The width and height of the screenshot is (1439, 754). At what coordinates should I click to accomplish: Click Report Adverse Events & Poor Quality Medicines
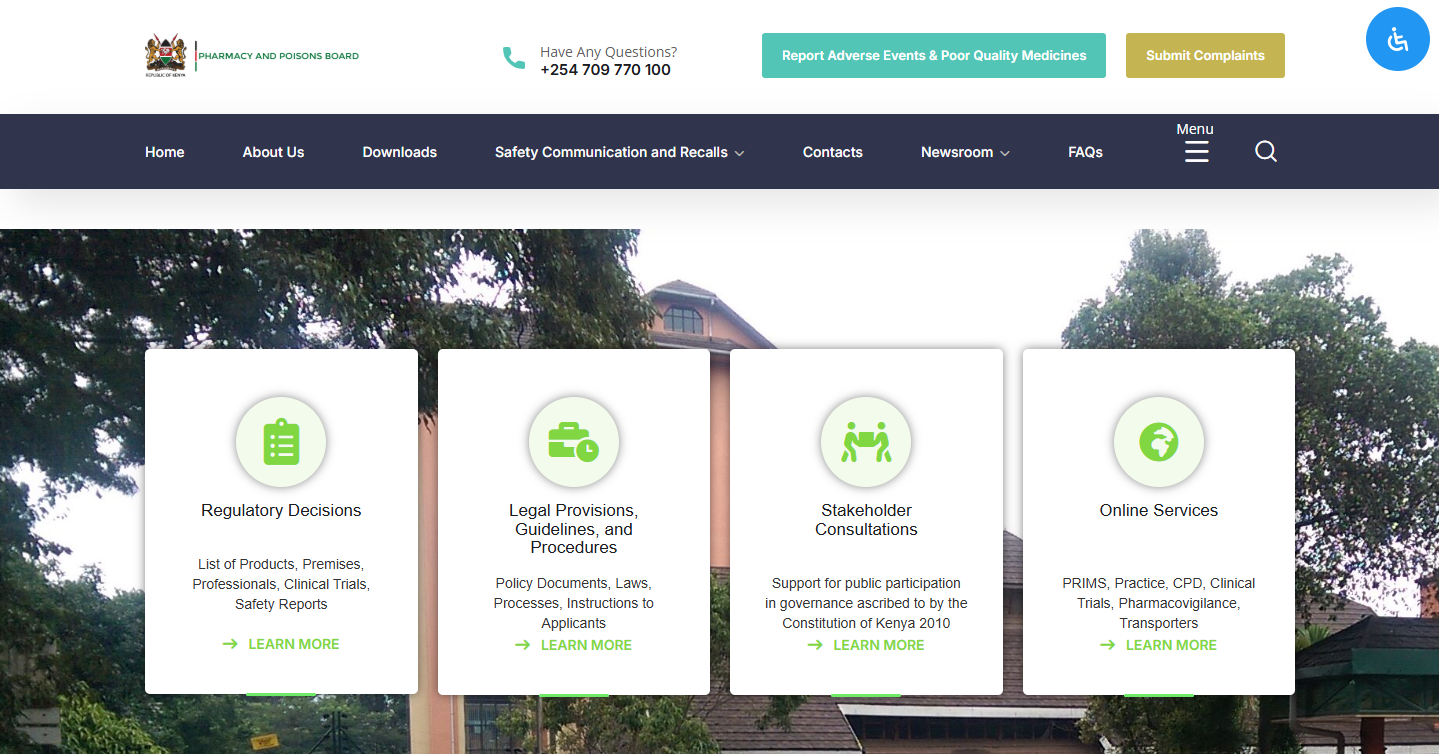[934, 56]
